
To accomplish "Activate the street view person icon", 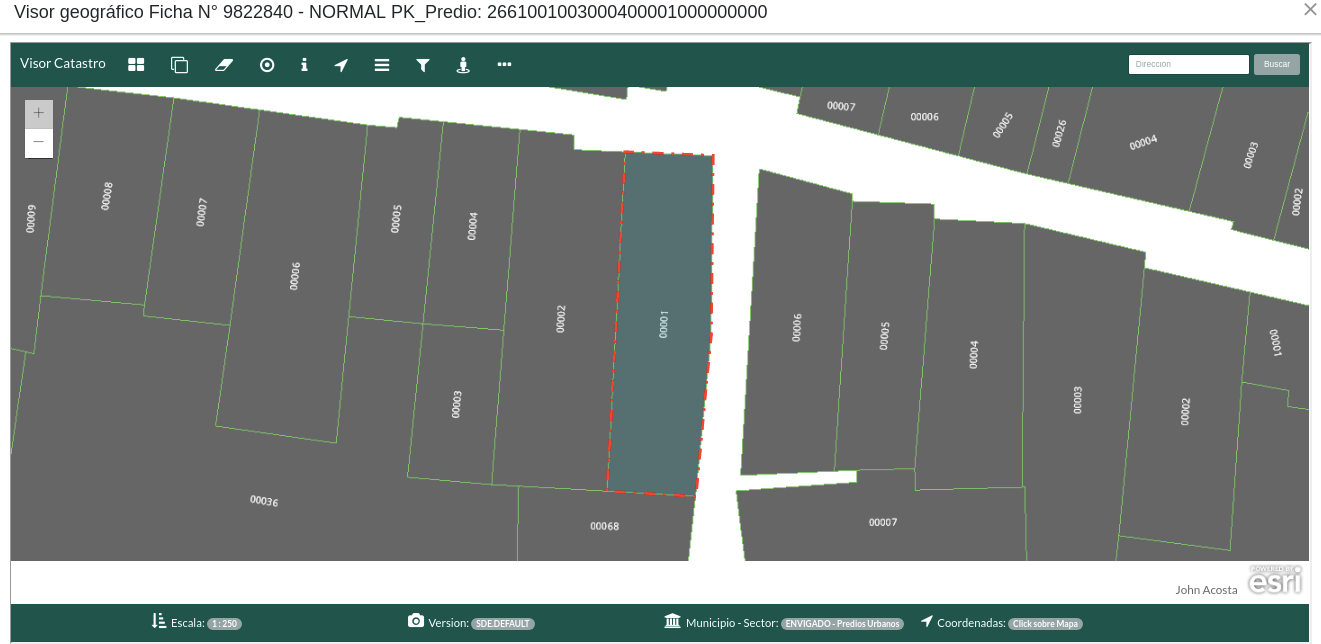I will (463, 65).
